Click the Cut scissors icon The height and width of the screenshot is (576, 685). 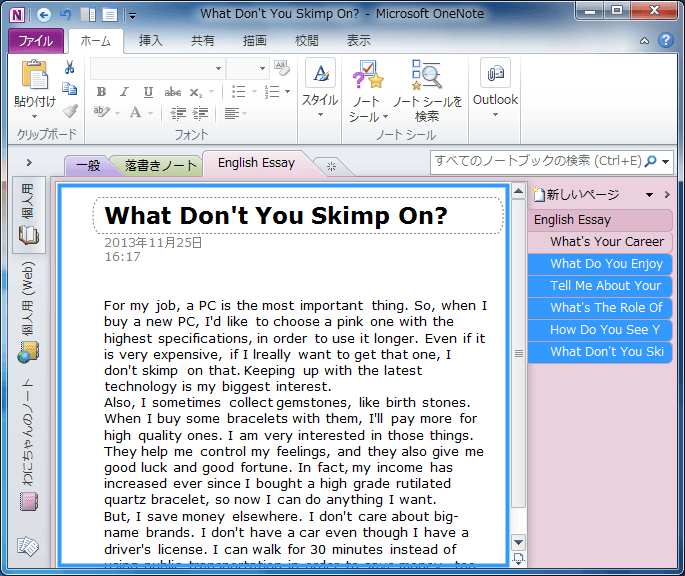point(70,67)
